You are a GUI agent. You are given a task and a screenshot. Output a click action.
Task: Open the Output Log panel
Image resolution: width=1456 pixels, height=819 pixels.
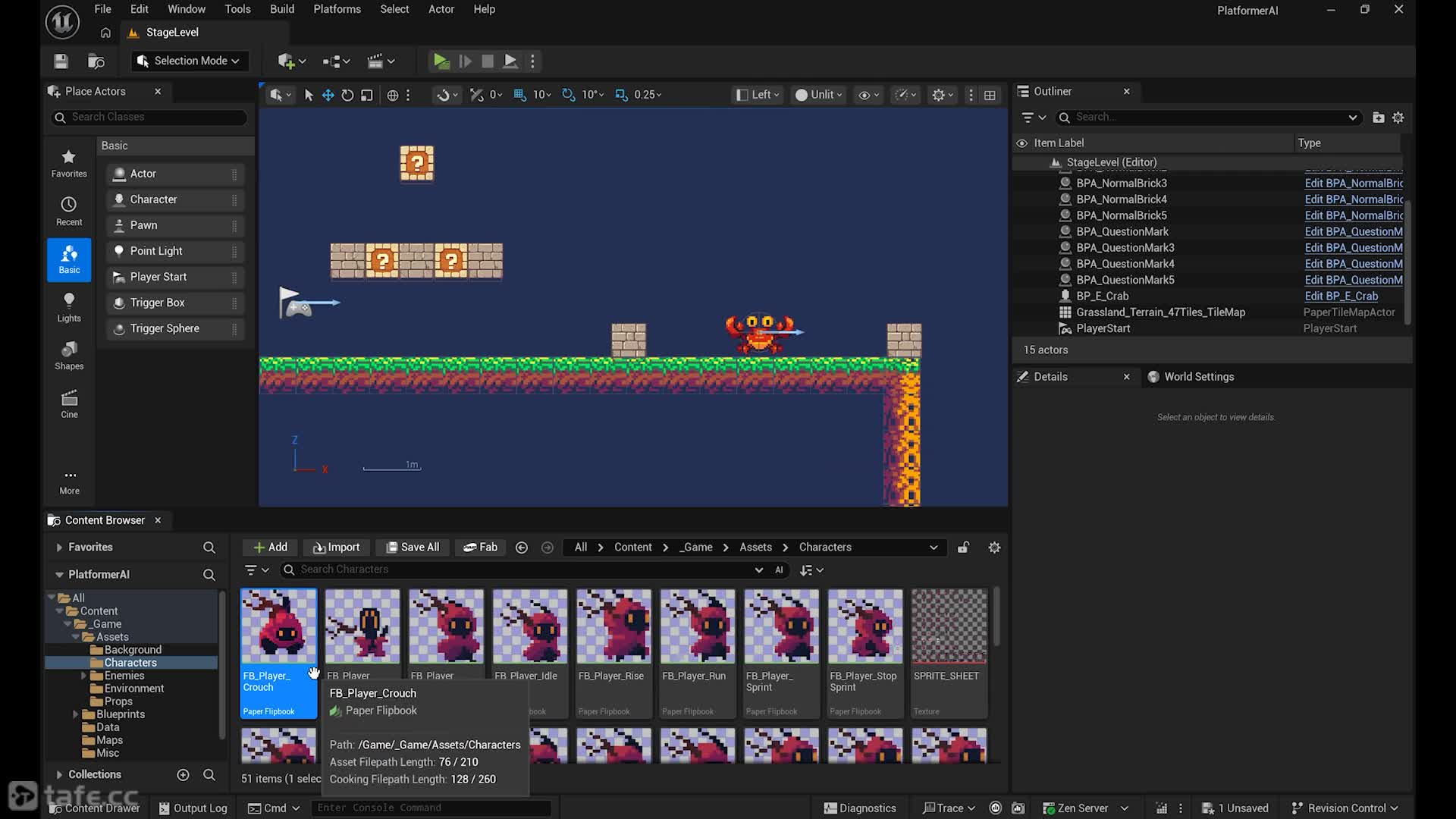point(193,808)
